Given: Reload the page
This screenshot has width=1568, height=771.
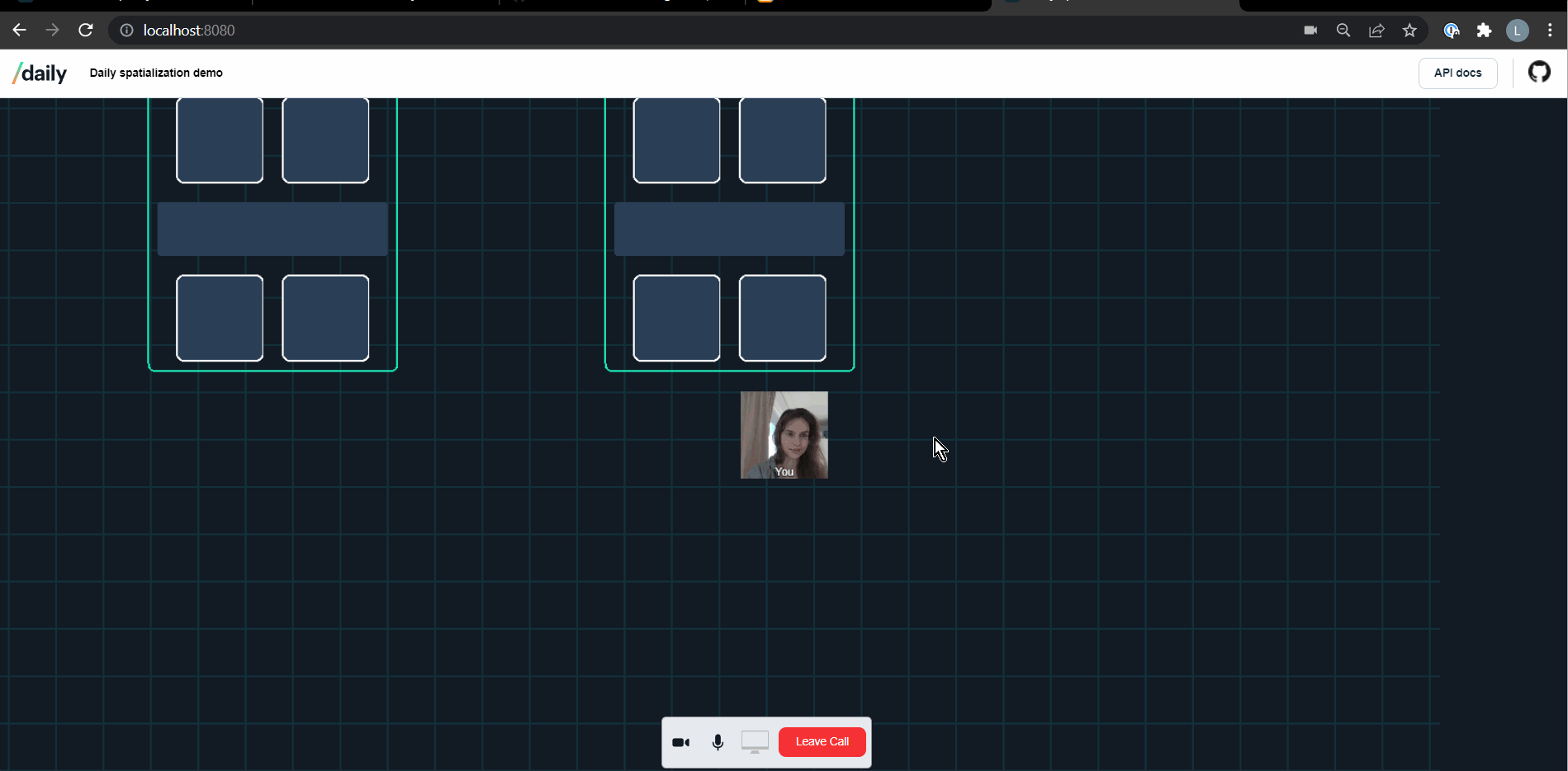Looking at the screenshot, I should (x=86, y=30).
